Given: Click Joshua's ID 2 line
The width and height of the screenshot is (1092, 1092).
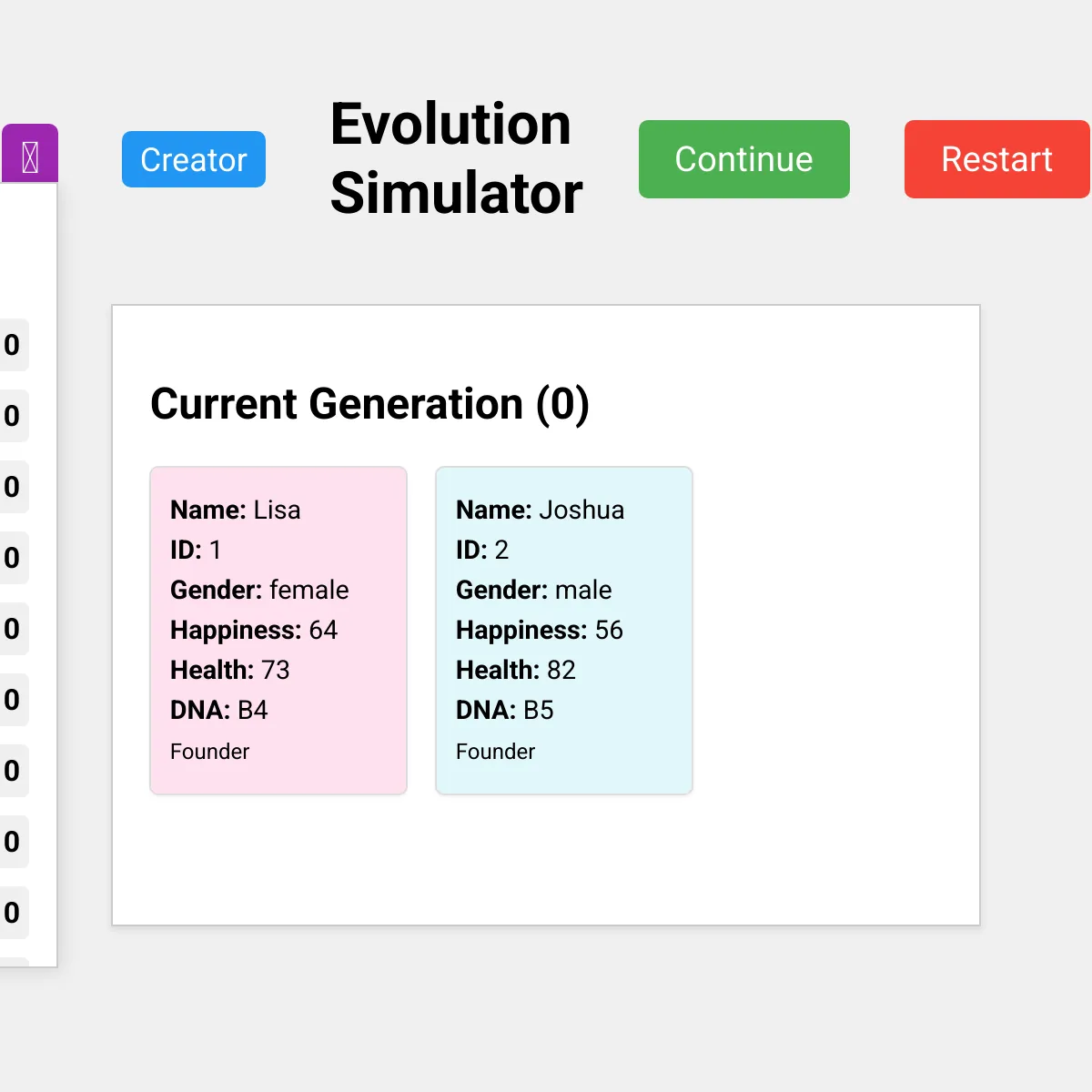Looking at the screenshot, I should pos(482,550).
